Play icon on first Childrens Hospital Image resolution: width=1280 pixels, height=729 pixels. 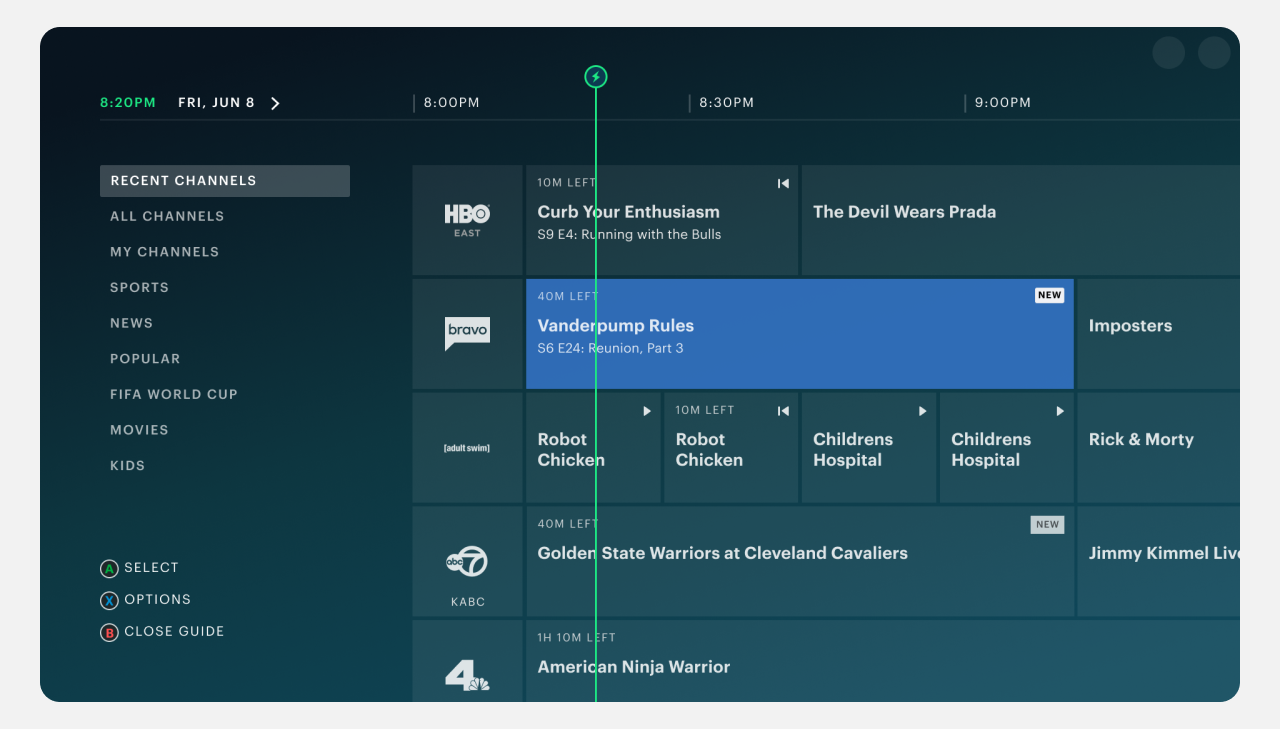point(923,411)
